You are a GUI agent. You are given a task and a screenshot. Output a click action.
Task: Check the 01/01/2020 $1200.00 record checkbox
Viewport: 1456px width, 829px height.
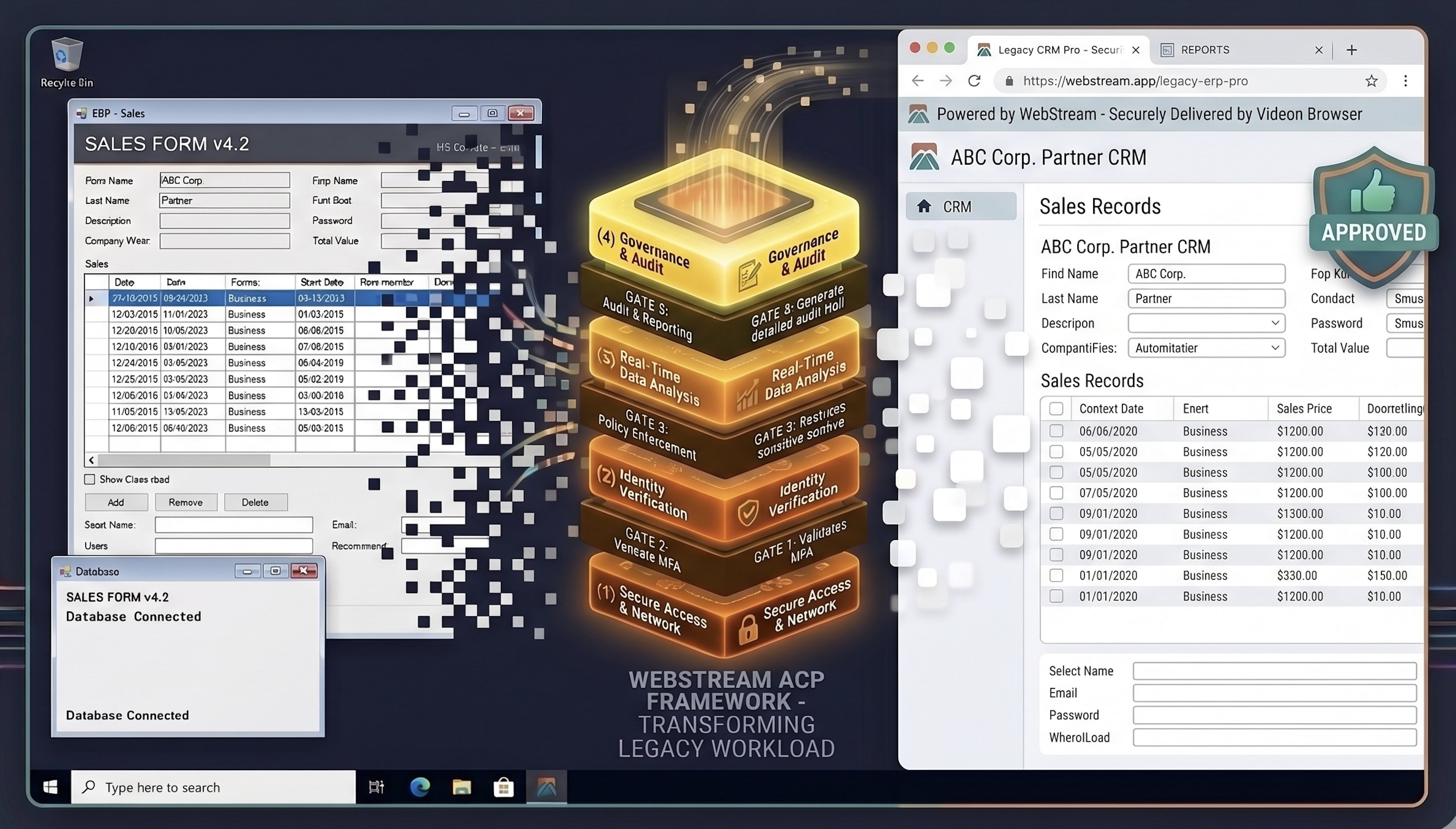coord(1056,596)
